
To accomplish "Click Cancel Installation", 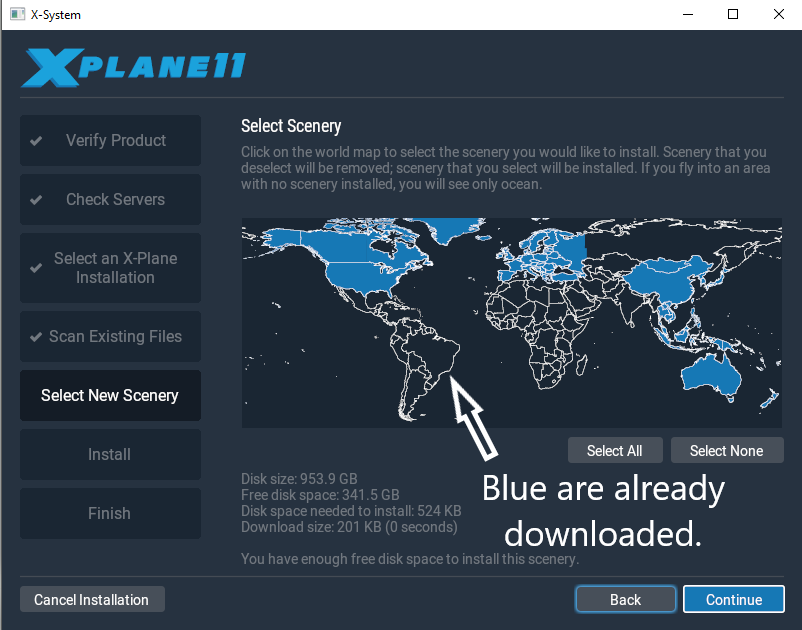I will click(92, 599).
